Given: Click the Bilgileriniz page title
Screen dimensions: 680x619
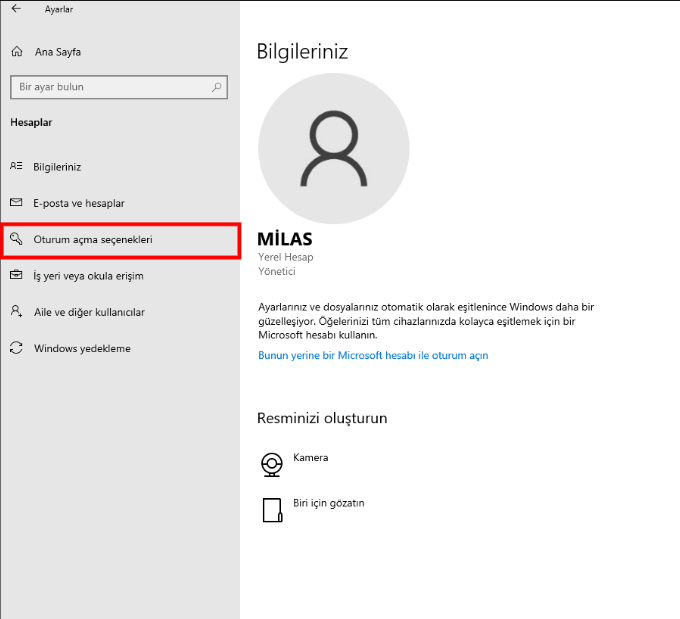Looking at the screenshot, I should pos(302,52).
